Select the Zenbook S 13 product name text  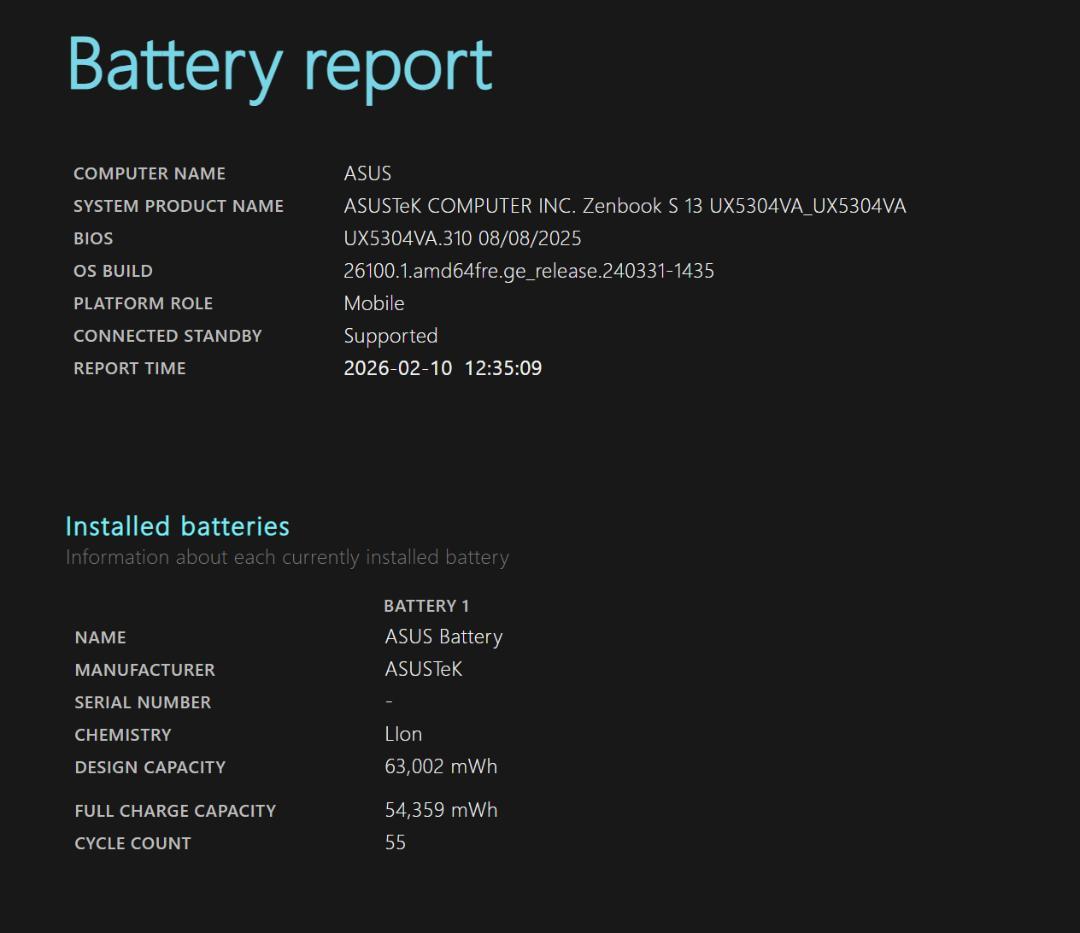point(624,206)
